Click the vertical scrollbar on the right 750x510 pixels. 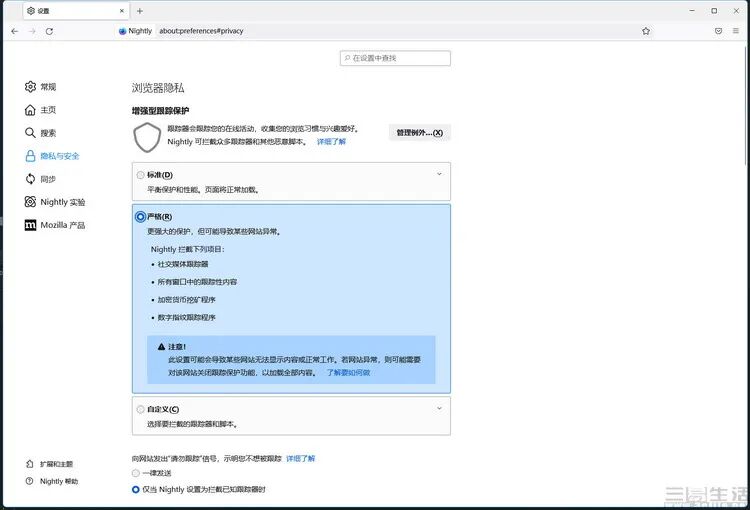point(747,105)
